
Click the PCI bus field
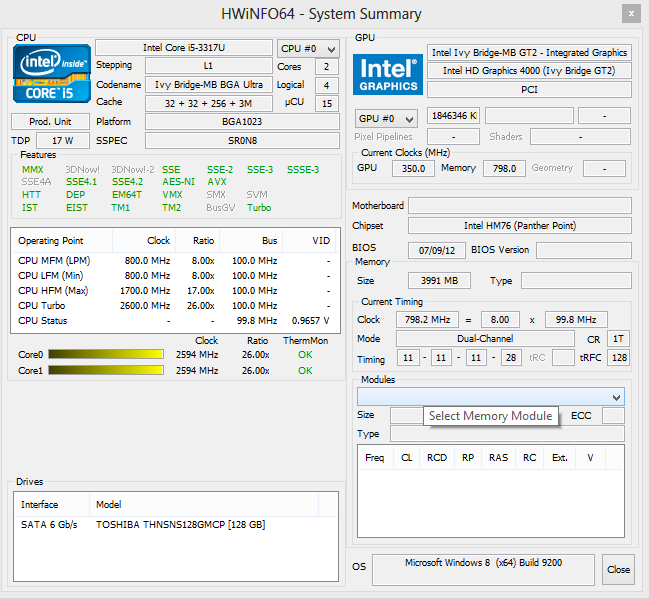(x=529, y=89)
